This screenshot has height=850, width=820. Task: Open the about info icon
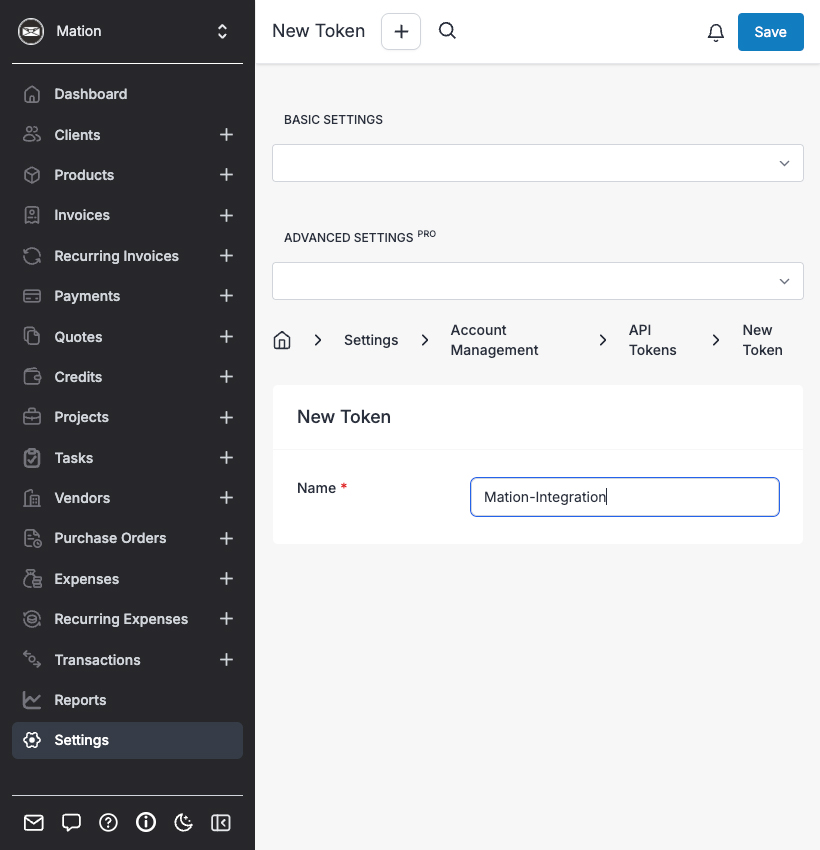click(x=146, y=823)
